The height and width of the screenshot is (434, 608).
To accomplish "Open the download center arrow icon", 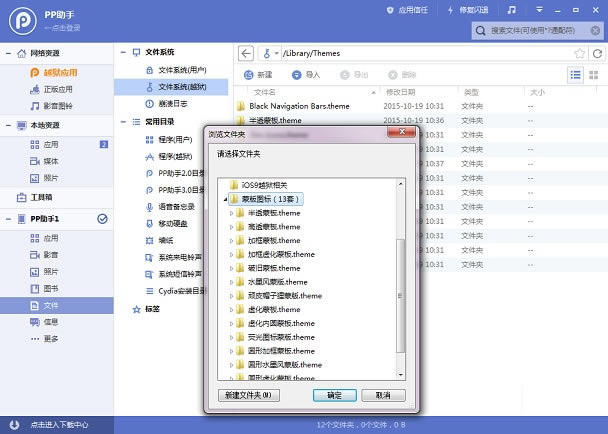I will [x=14, y=425].
